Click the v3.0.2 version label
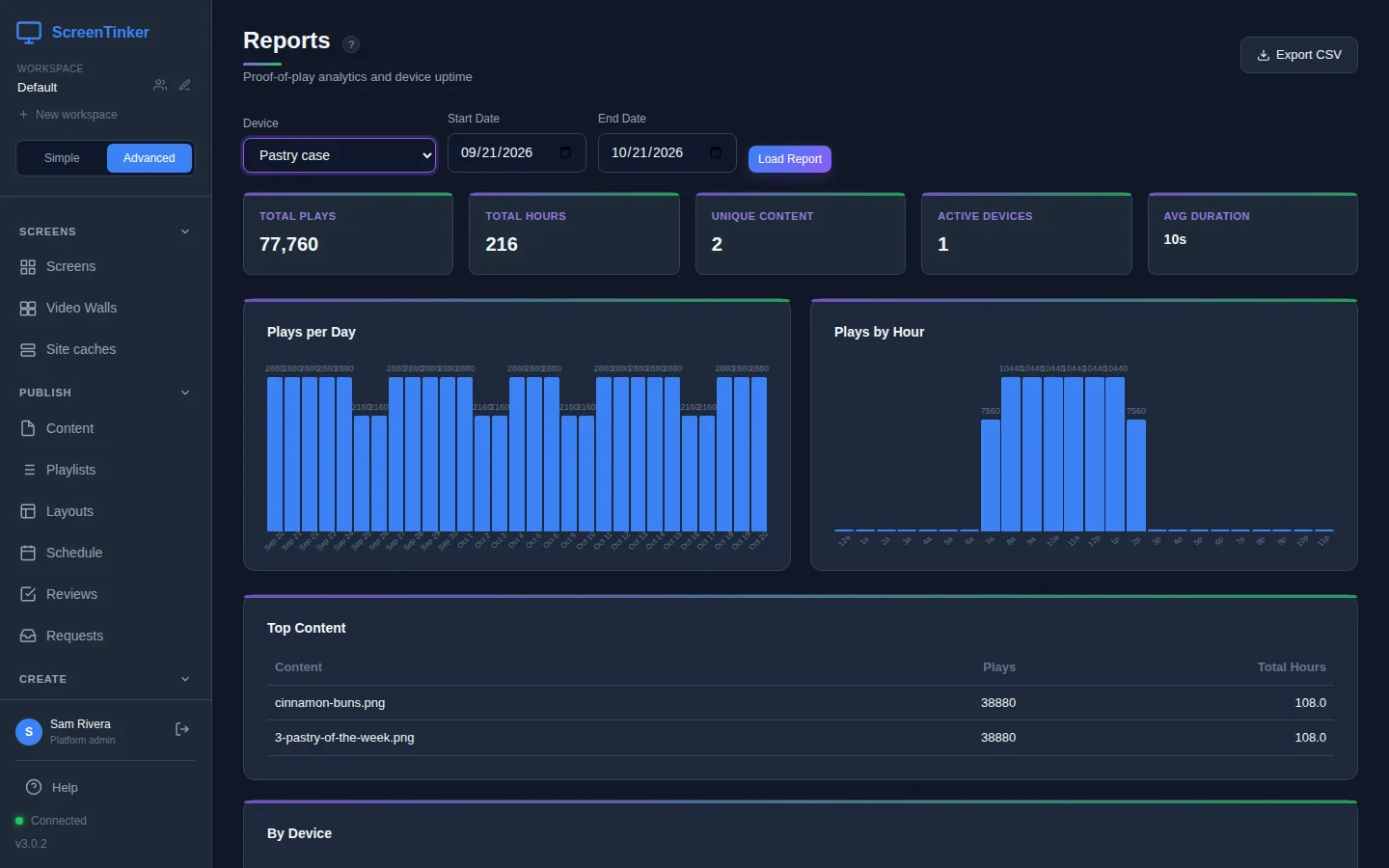Viewport: 1389px width, 868px height. 31,844
